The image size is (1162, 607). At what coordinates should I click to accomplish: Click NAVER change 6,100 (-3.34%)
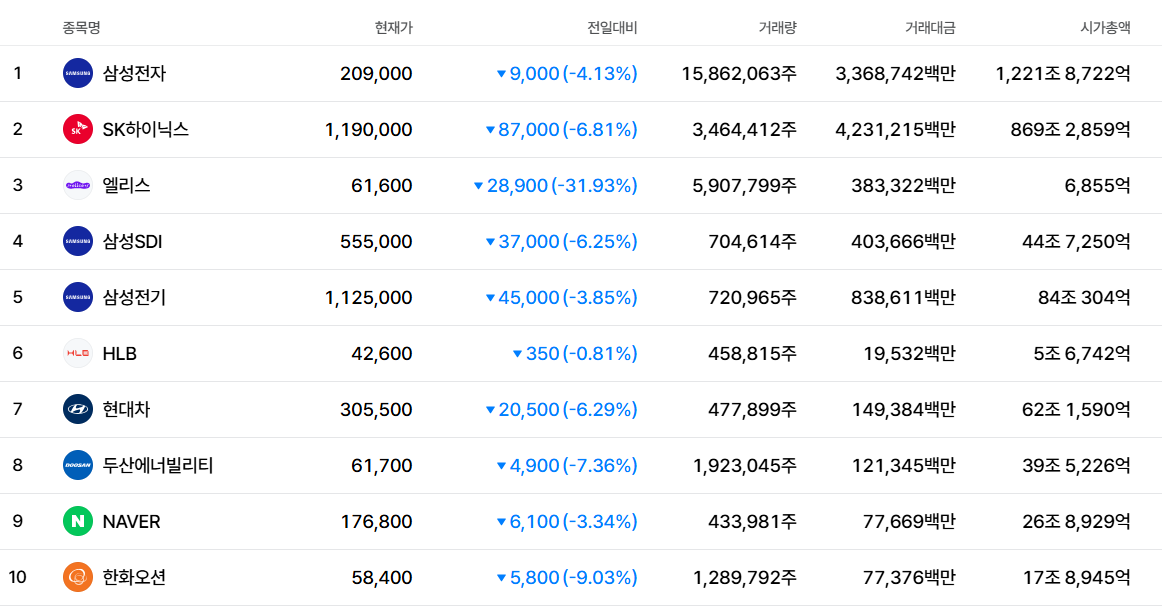point(567,522)
